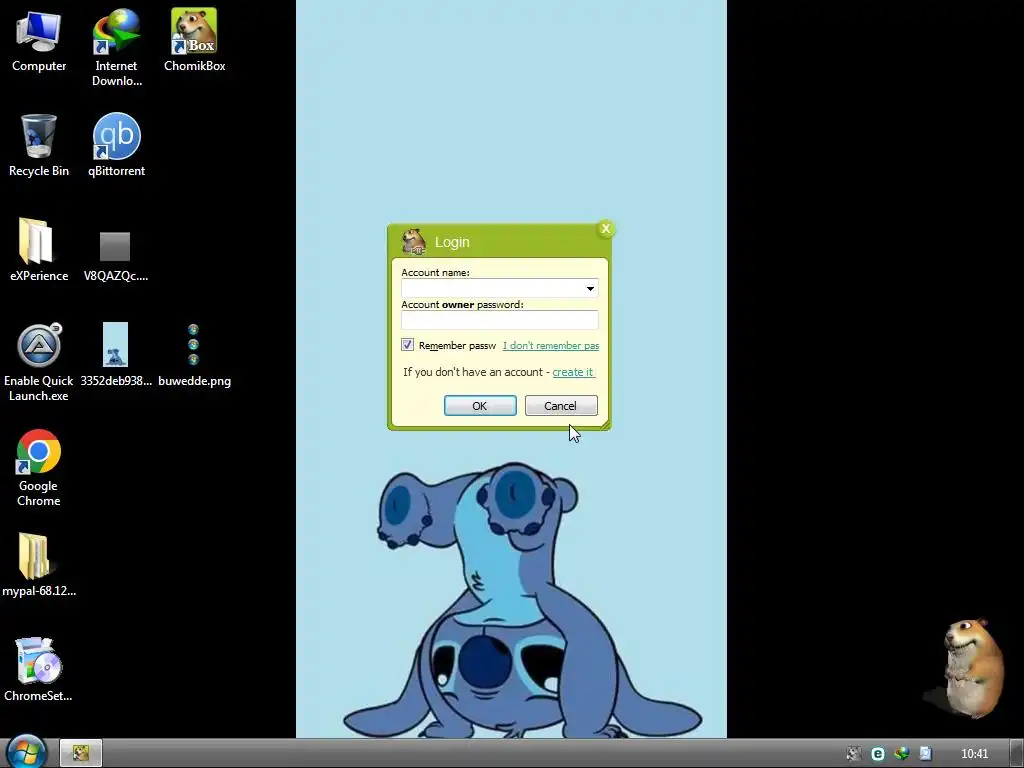
Task: Click the ESET tray icon
Action: coord(878,754)
